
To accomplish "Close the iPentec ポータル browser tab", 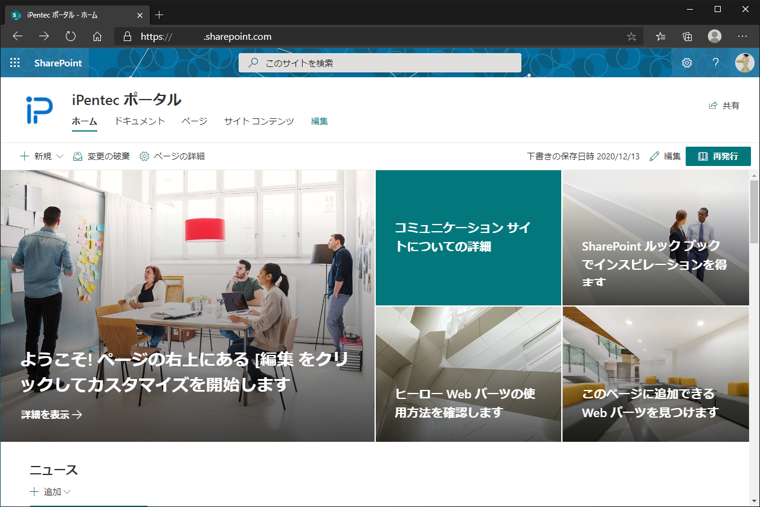I will (140, 16).
